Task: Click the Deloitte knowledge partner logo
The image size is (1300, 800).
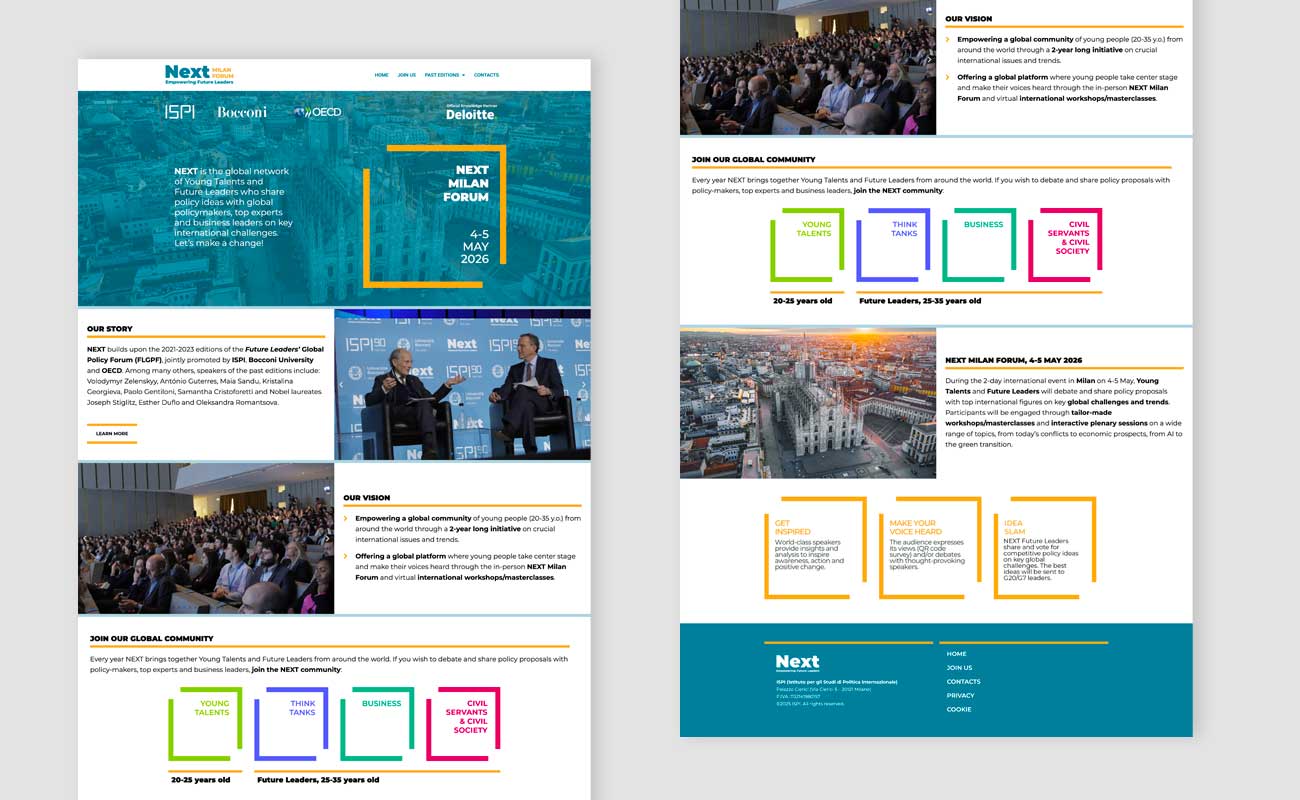Action: [x=470, y=112]
